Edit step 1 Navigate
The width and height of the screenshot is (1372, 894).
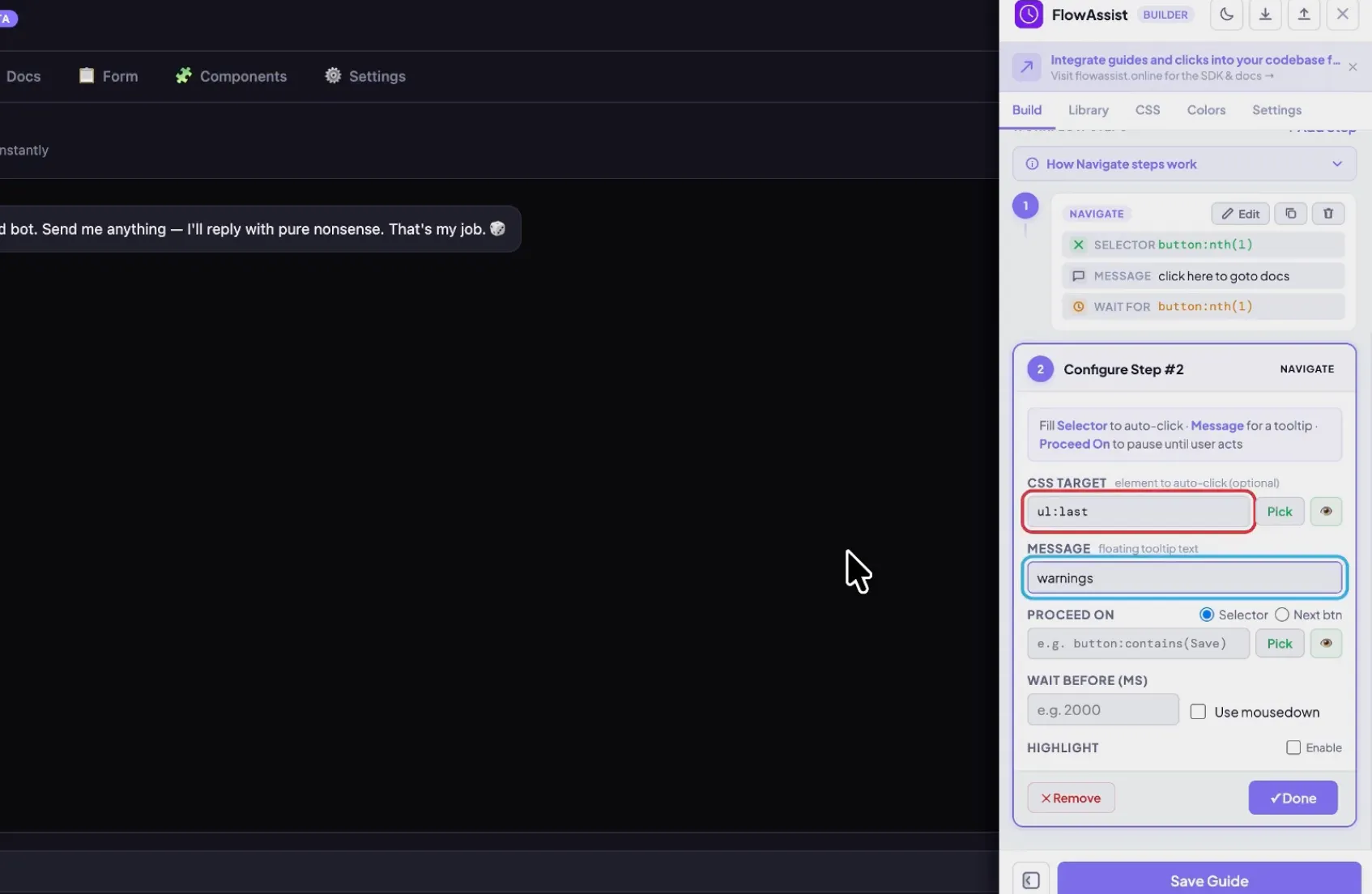coord(1240,214)
